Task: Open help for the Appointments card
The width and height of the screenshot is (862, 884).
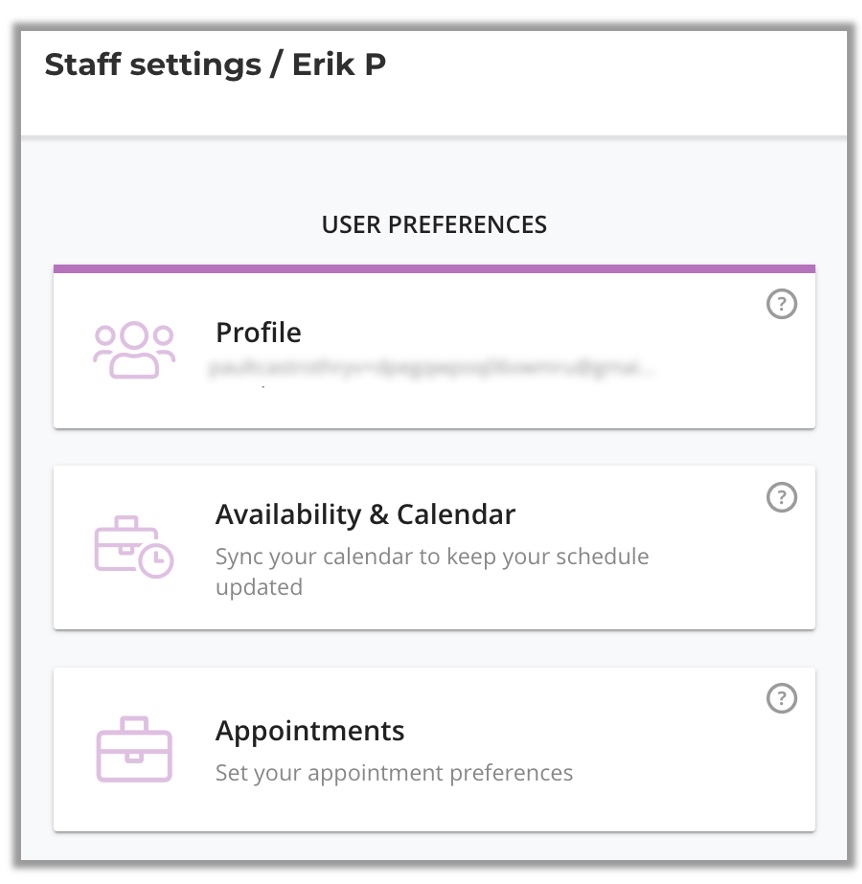Action: (x=781, y=698)
